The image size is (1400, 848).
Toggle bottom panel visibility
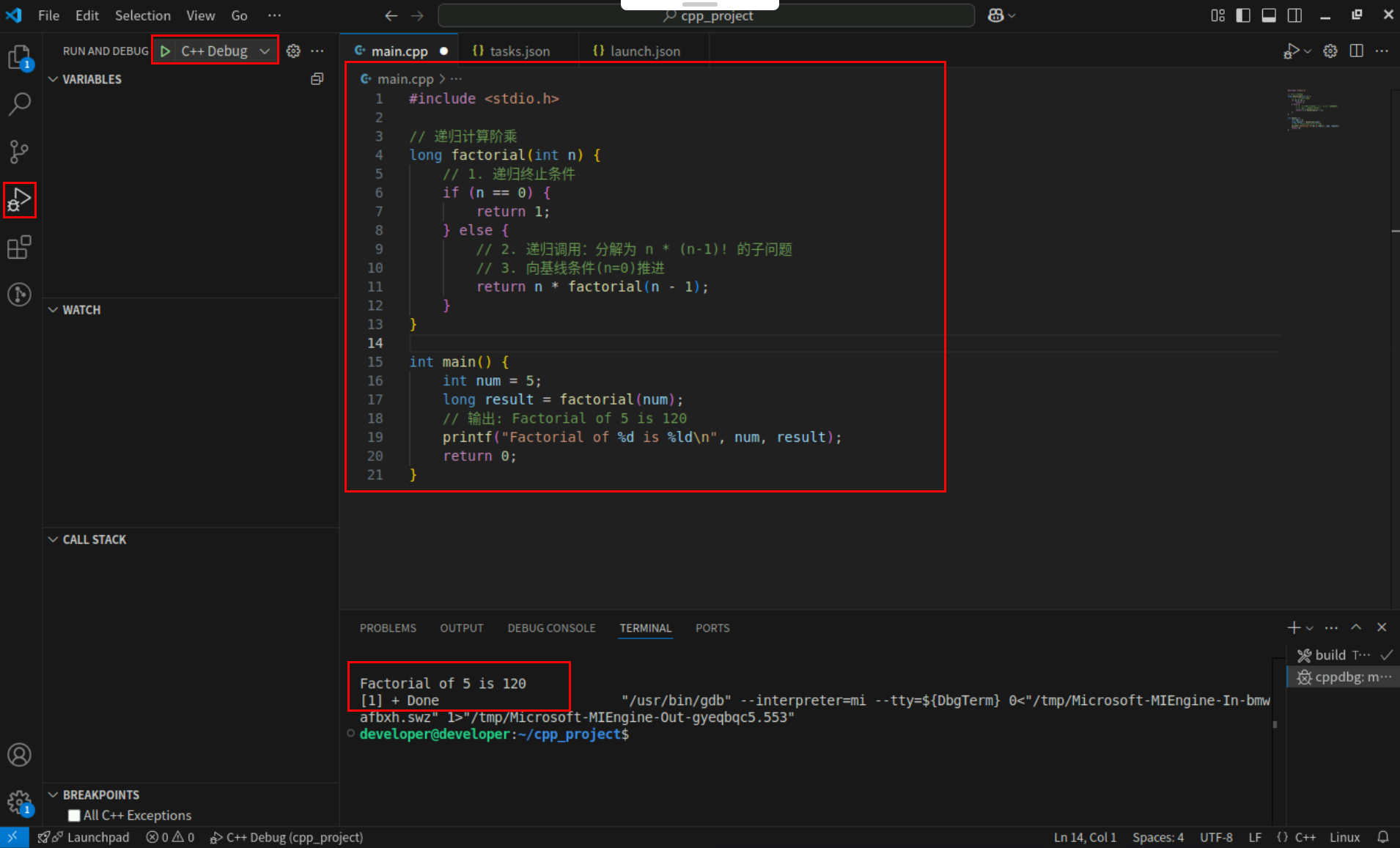(1269, 15)
